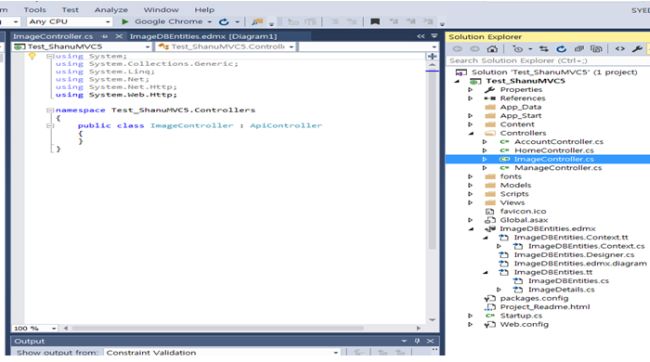Switch to ImageDBEntities.edmx [Diagram1] tab

pyautogui.click(x=204, y=36)
